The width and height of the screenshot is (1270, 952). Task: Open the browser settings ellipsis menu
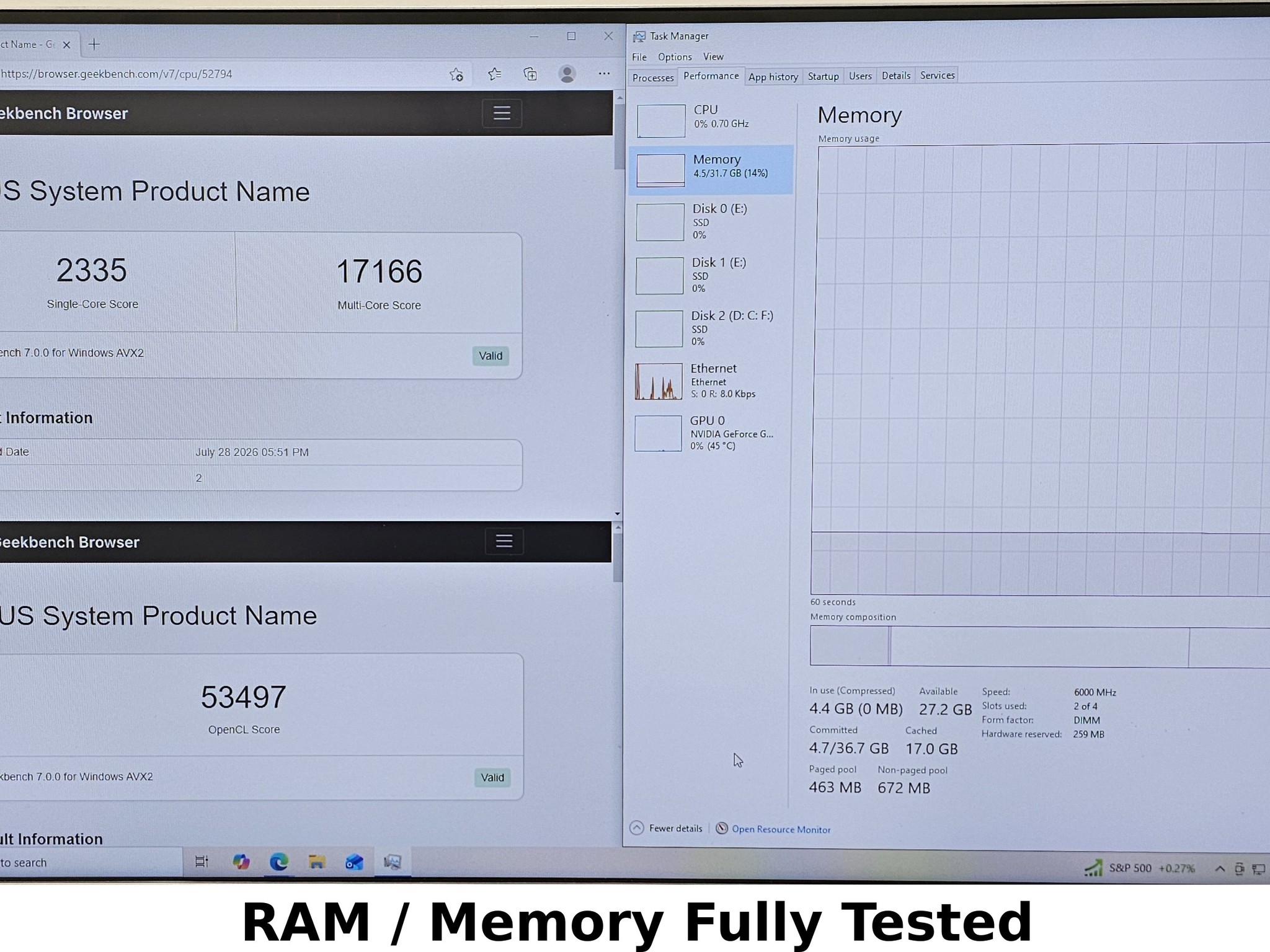(x=604, y=74)
